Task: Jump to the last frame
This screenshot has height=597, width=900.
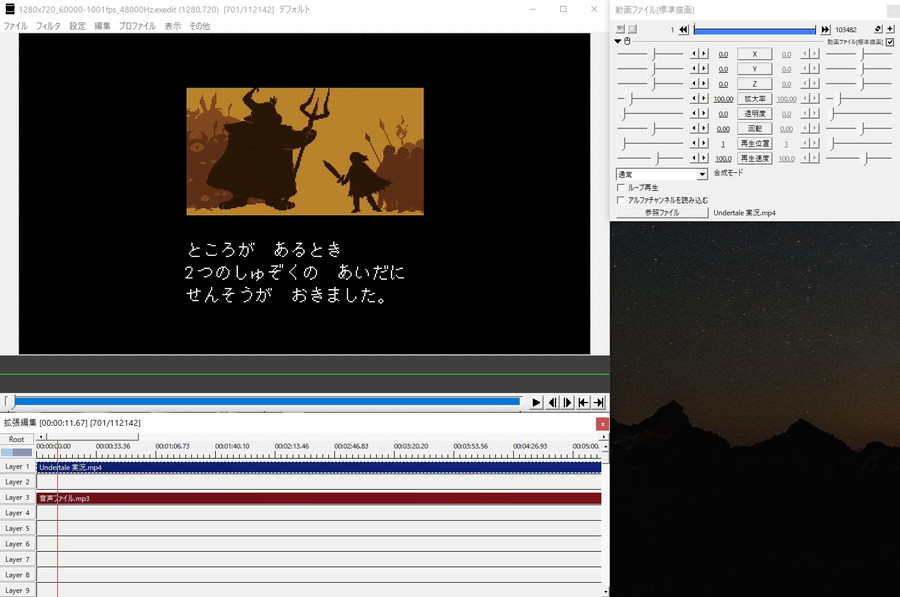Action: pos(599,402)
